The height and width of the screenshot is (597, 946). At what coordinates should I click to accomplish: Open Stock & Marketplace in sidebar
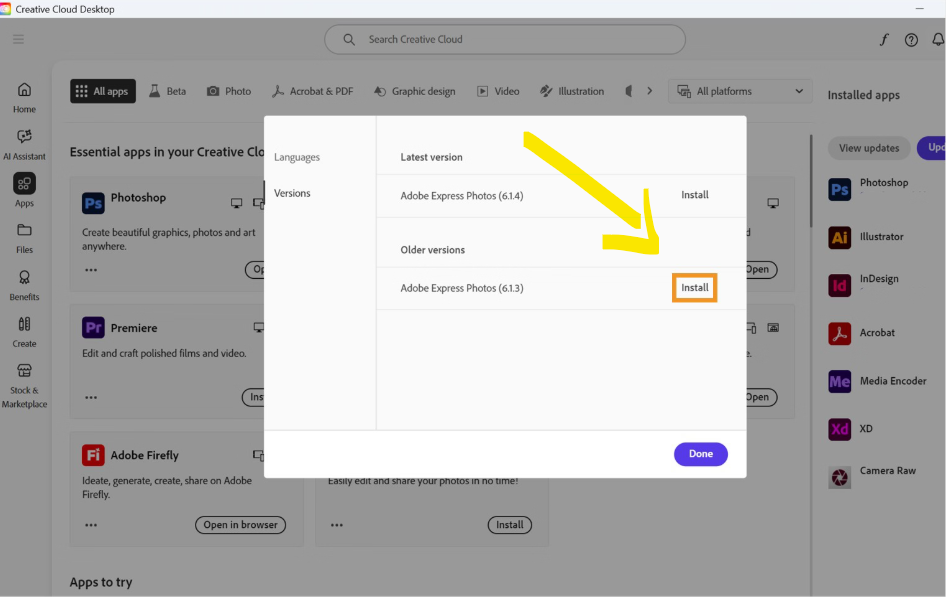point(24,386)
